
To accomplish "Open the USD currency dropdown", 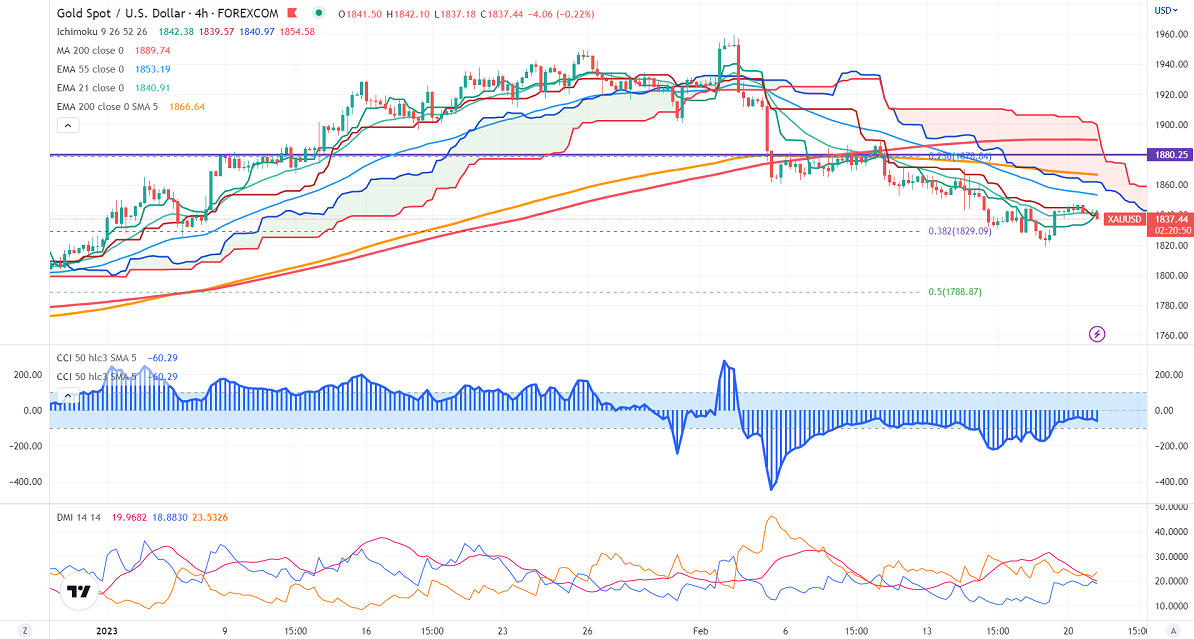I will [1163, 10].
